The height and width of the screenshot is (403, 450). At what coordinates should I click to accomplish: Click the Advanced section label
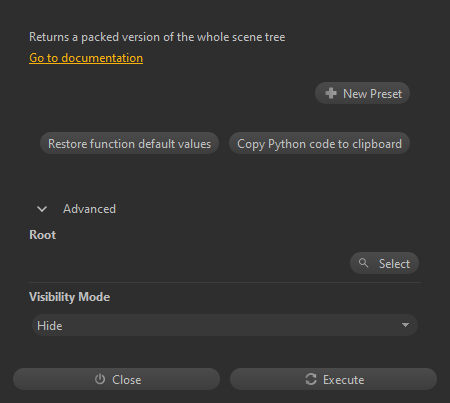click(89, 209)
